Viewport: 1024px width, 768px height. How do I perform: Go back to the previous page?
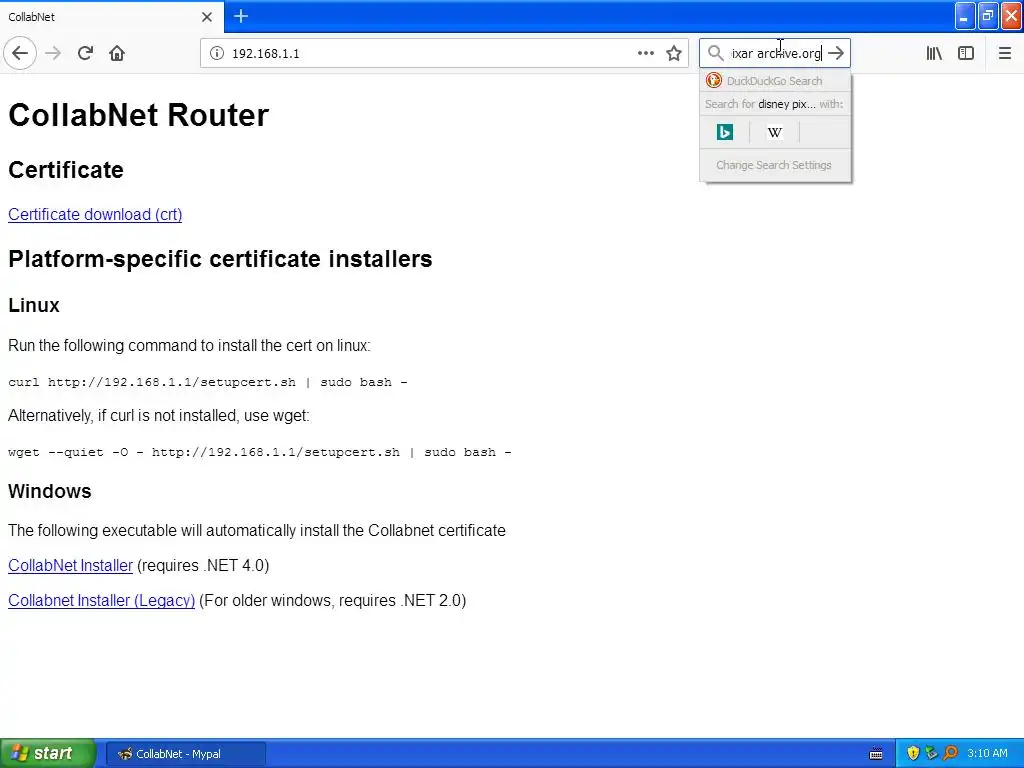click(20, 53)
